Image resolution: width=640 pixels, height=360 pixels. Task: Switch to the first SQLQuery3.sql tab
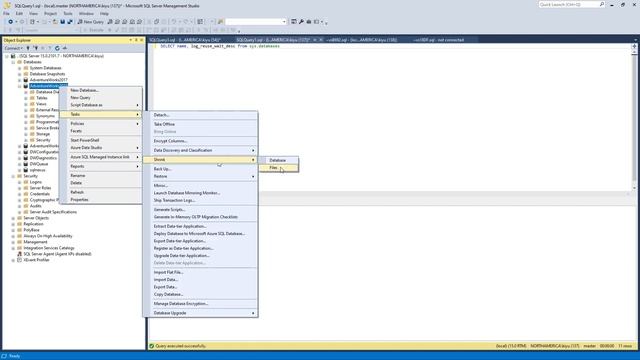185,40
